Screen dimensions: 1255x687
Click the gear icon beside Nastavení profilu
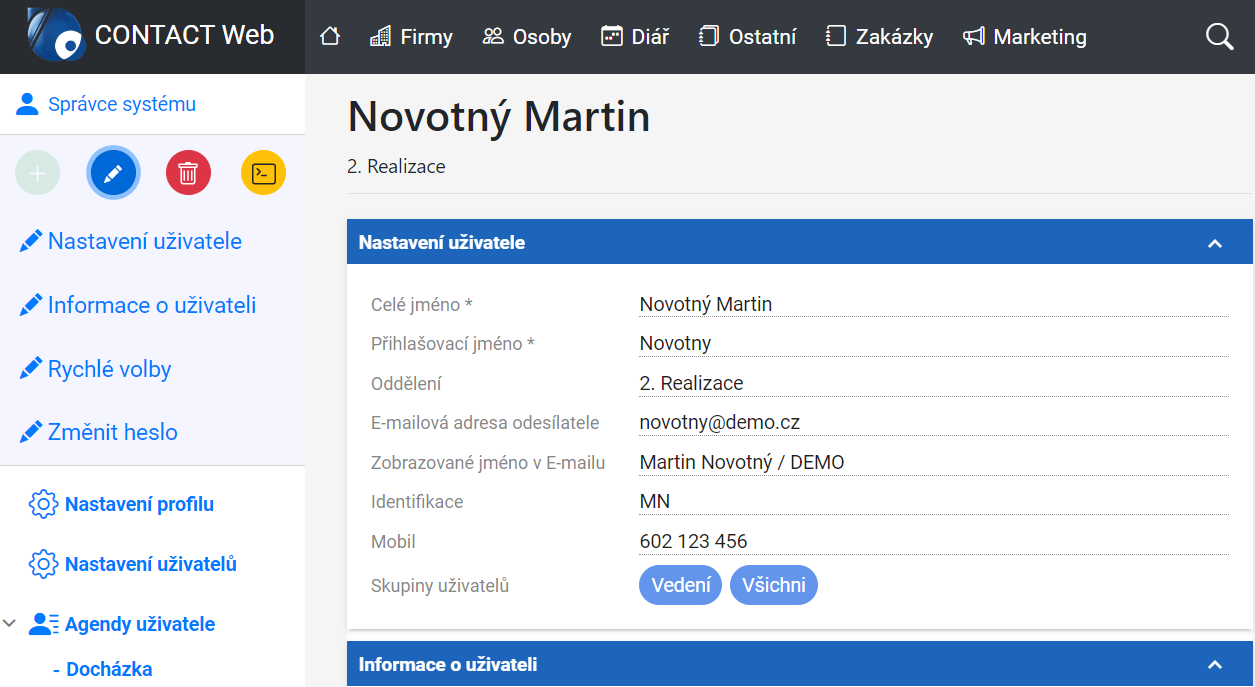coord(43,504)
